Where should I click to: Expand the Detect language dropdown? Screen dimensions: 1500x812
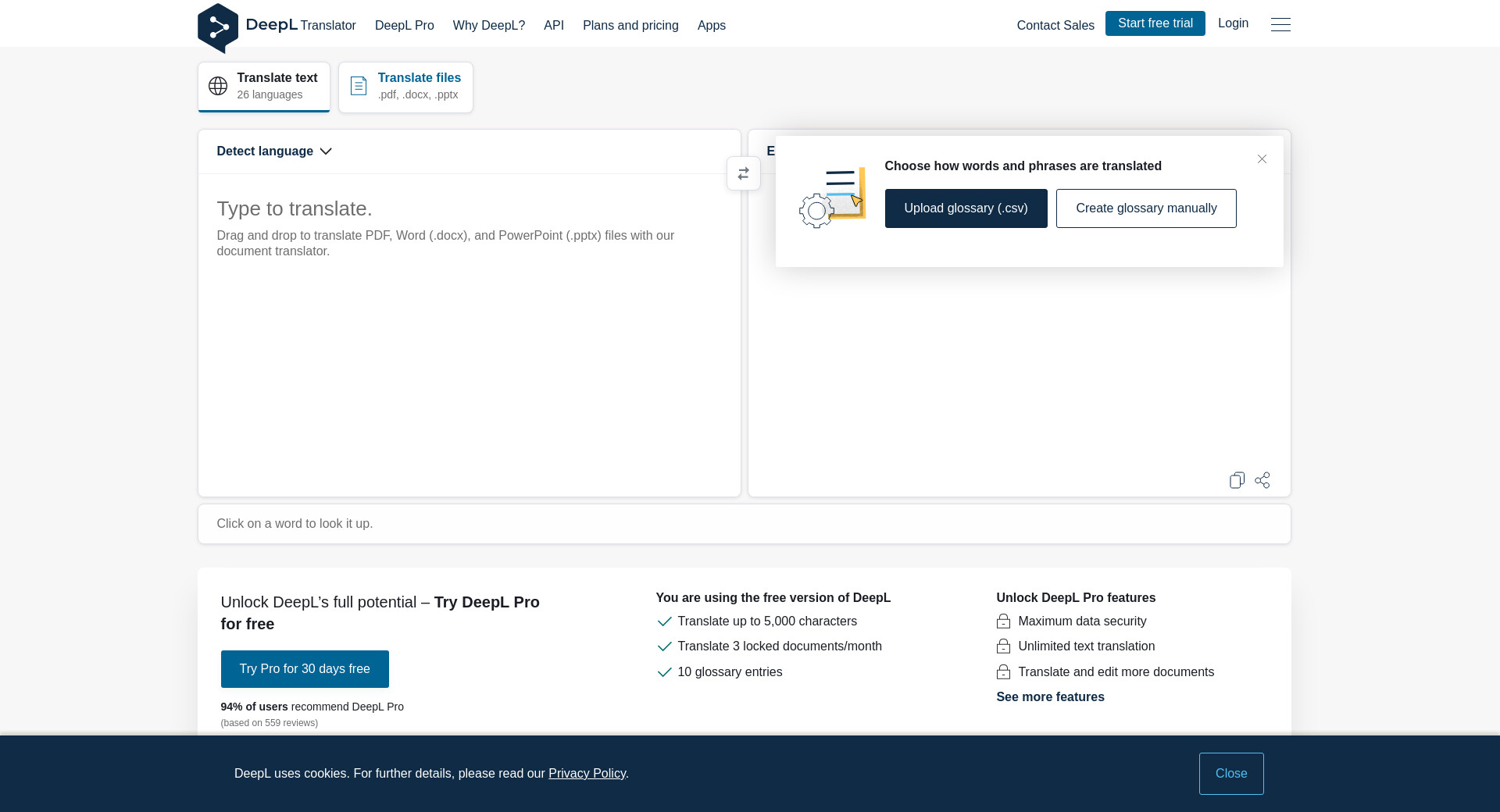pyautogui.click(x=274, y=151)
